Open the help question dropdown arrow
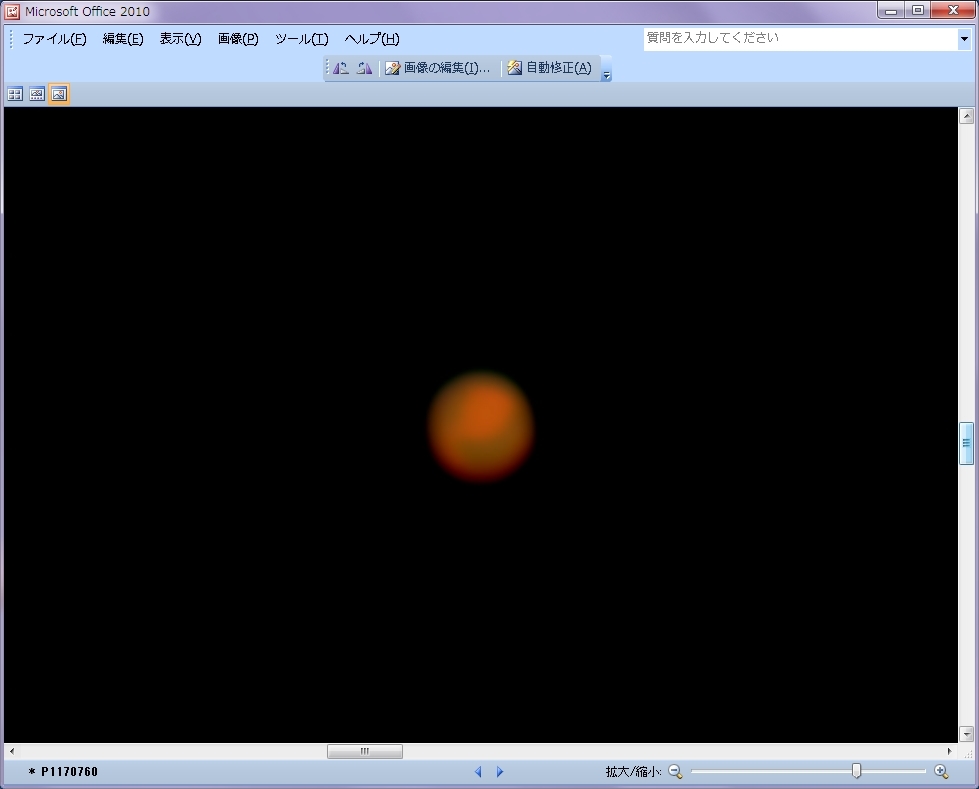The image size is (979, 789). point(965,39)
